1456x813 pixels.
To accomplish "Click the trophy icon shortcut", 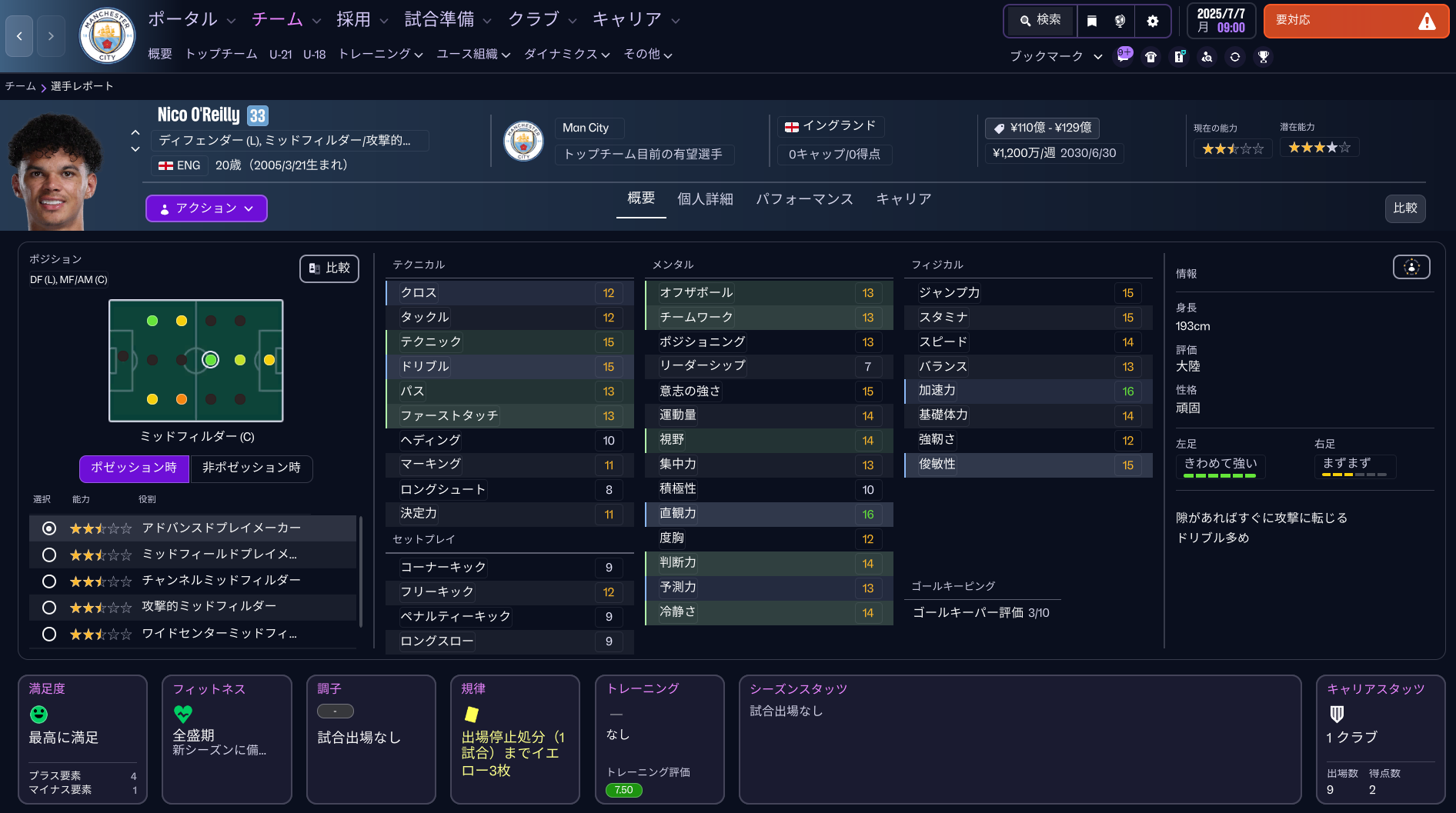I will pos(1263,57).
